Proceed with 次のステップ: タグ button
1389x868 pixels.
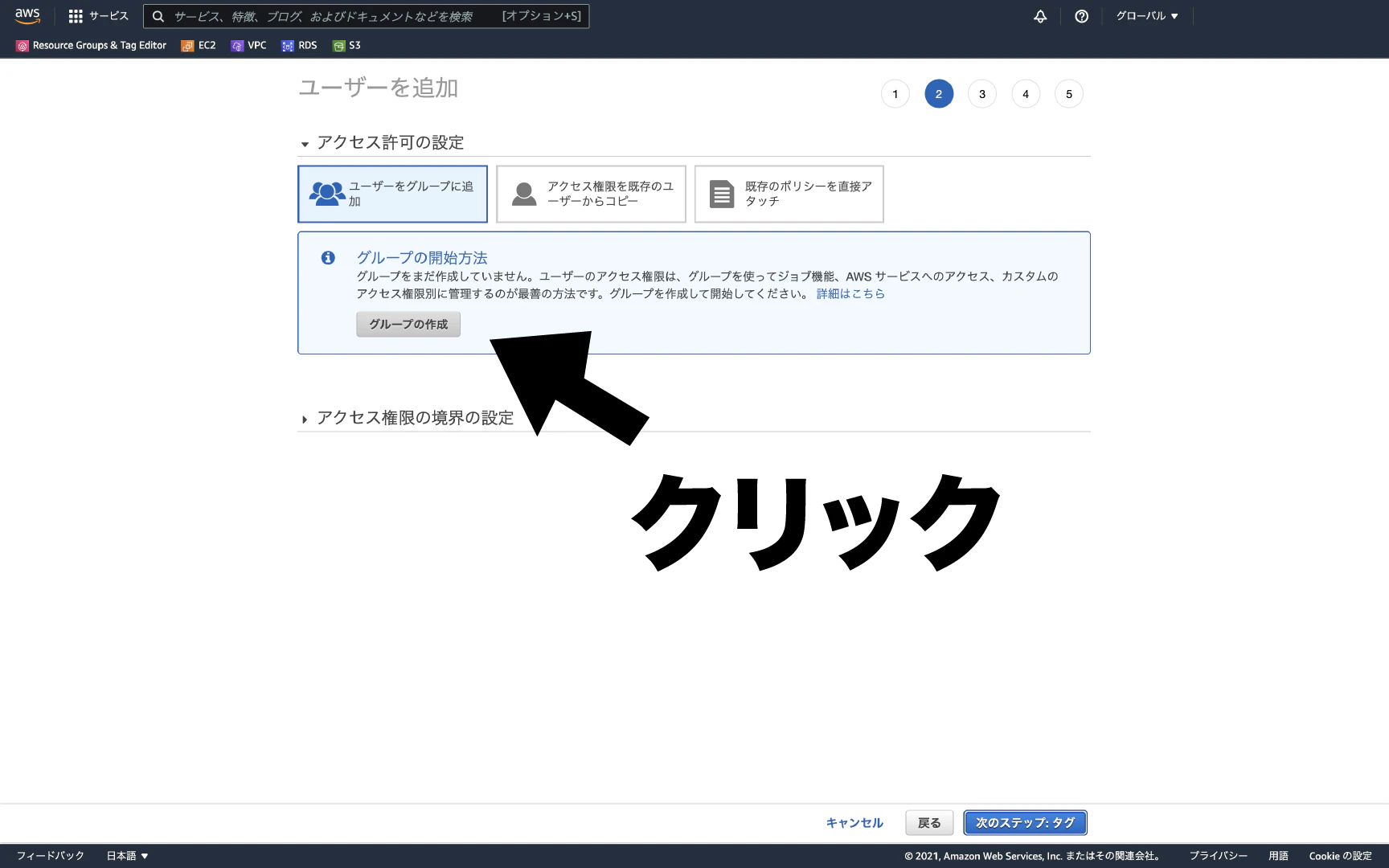tap(1026, 823)
